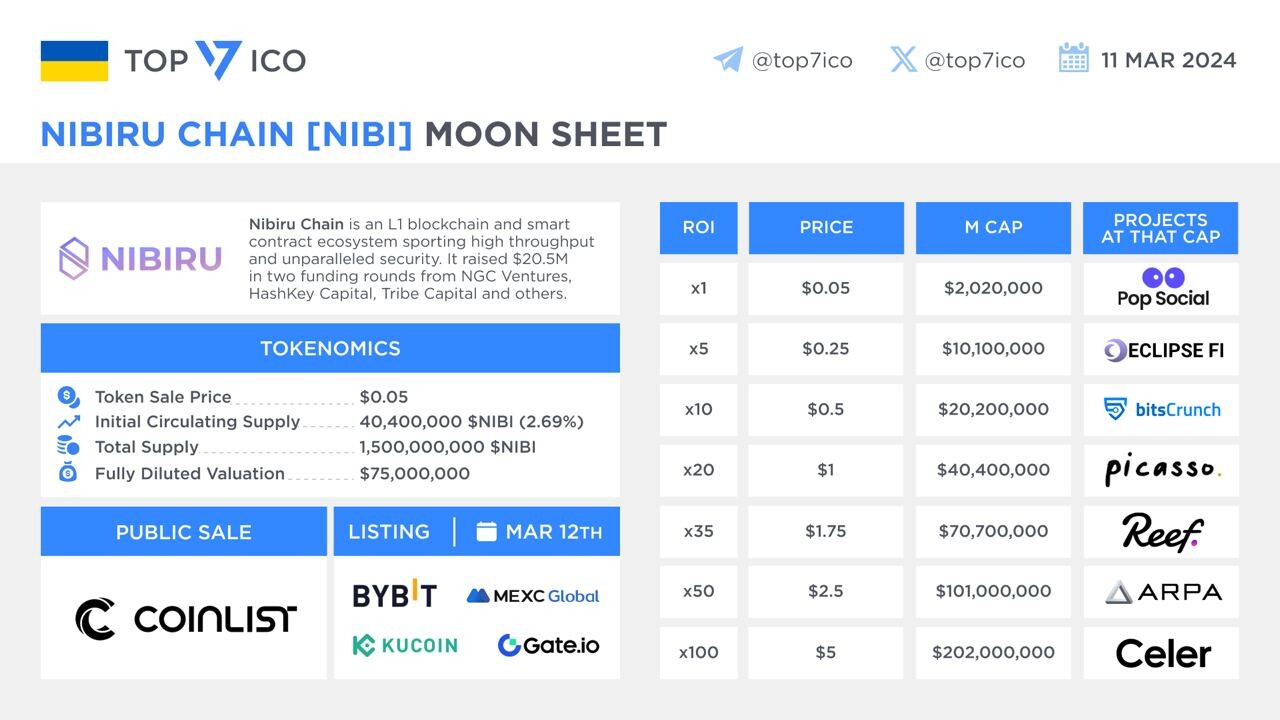Screen dimensions: 1280x720
Task: Click the Initial Circulating Supply trend icon
Action: pos(68,421)
